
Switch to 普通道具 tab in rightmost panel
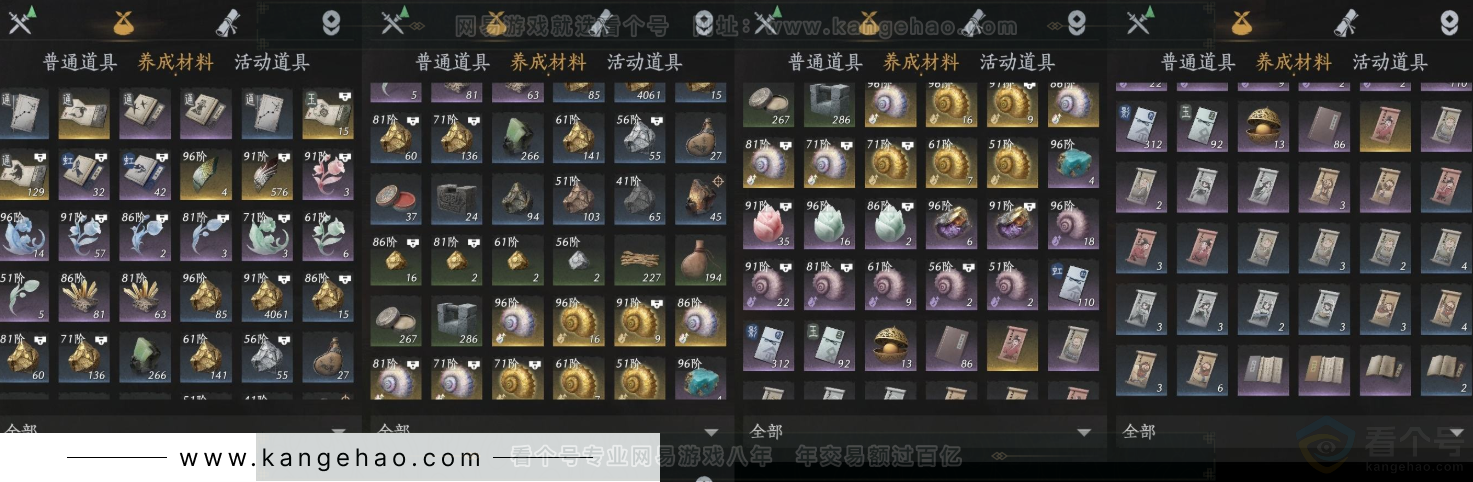(x=1198, y=62)
